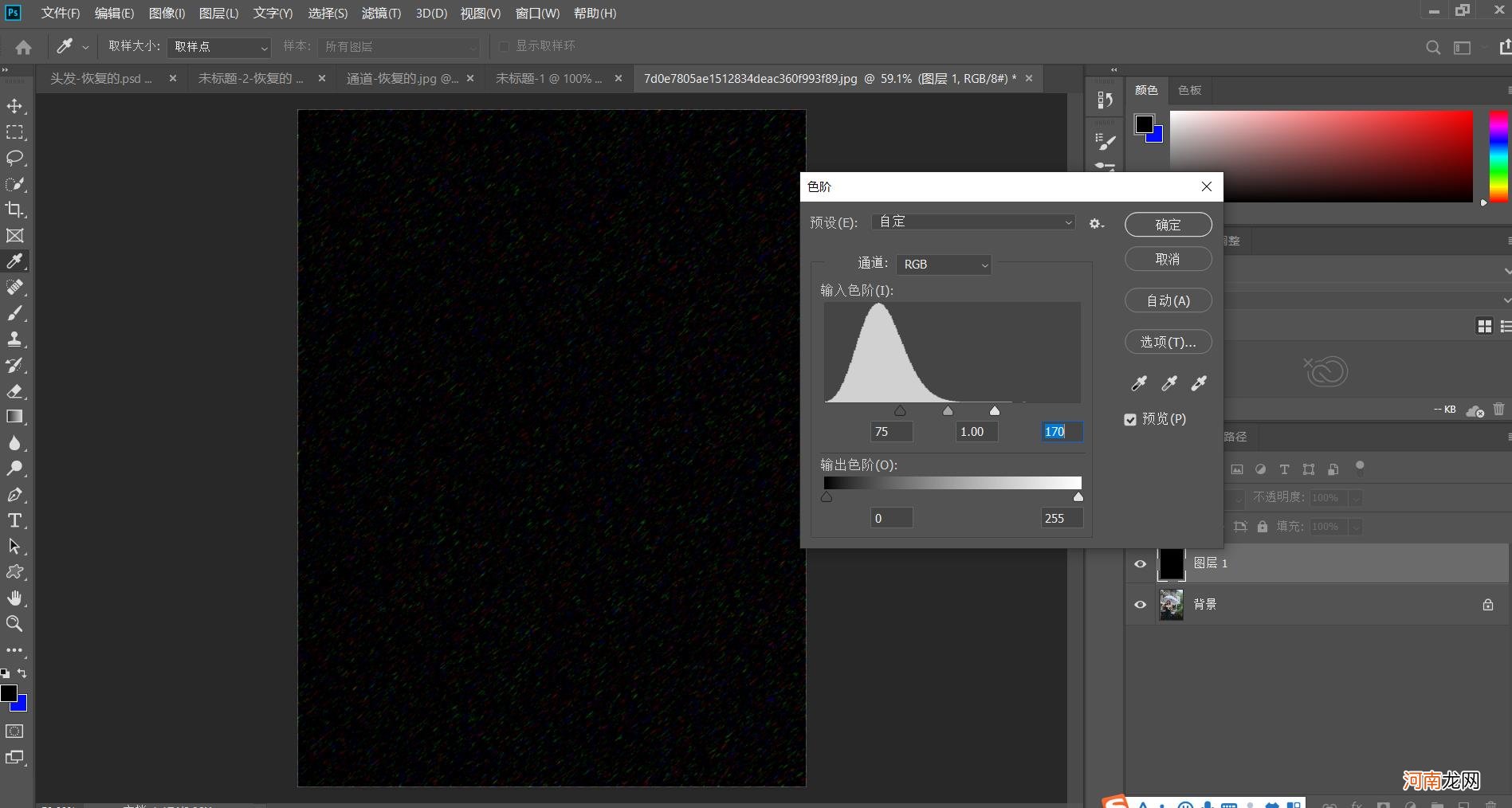Click the black point eyedropper in Levels
The width and height of the screenshot is (1512, 808).
point(1139,383)
